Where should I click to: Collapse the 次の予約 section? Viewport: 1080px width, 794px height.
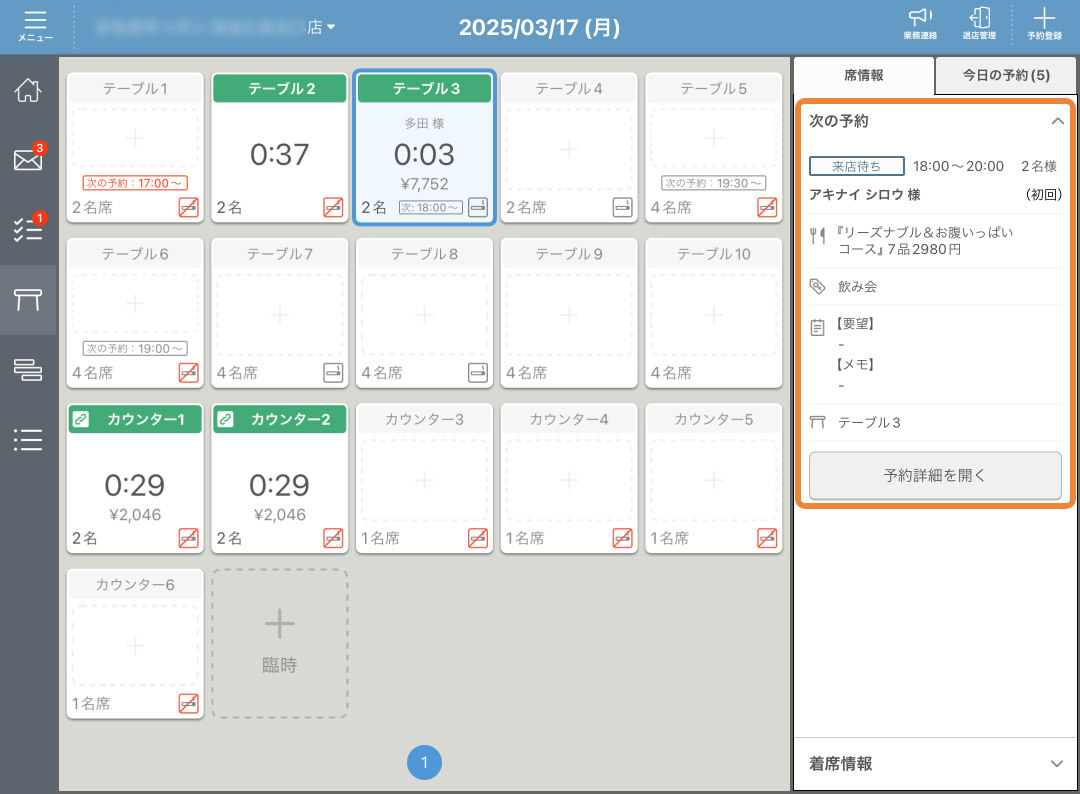click(x=1057, y=121)
